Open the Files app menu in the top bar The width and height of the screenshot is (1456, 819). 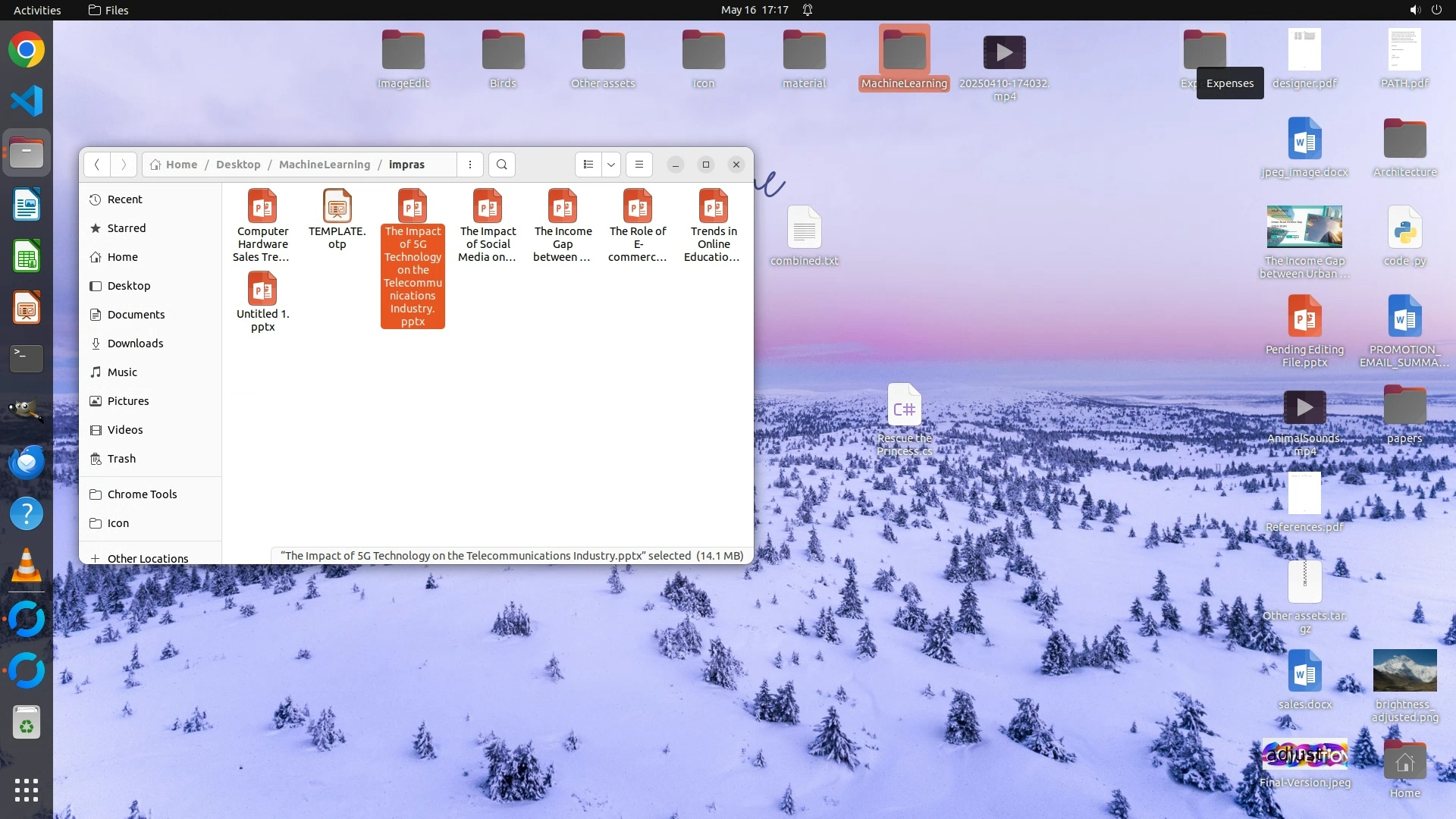pyautogui.click(x=108, y=10)
